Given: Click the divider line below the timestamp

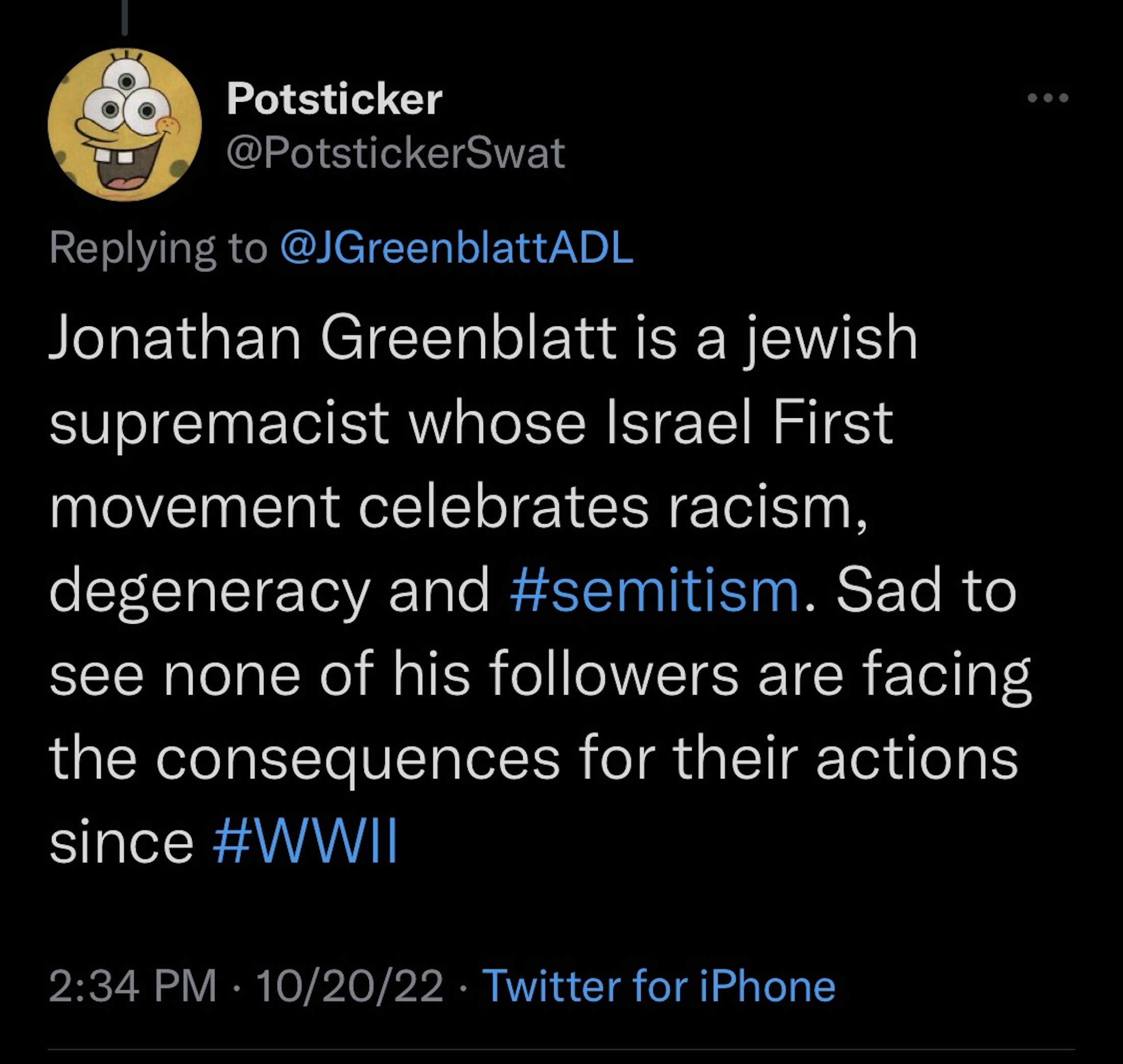Looking at the screenshot, I should [561, 1049].
